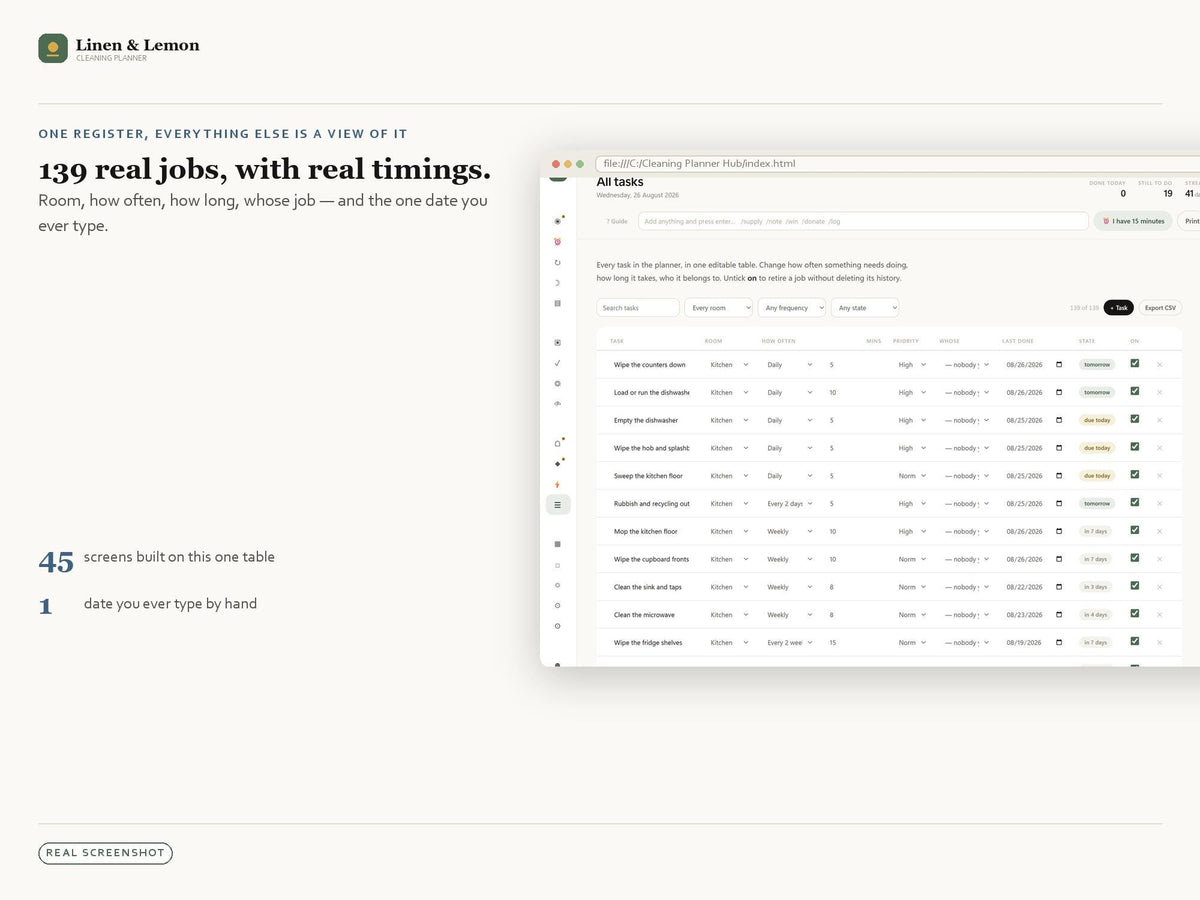Delete the Wipe the counters down row
Screen dimensions: 1200x900
click(1159, 364)
